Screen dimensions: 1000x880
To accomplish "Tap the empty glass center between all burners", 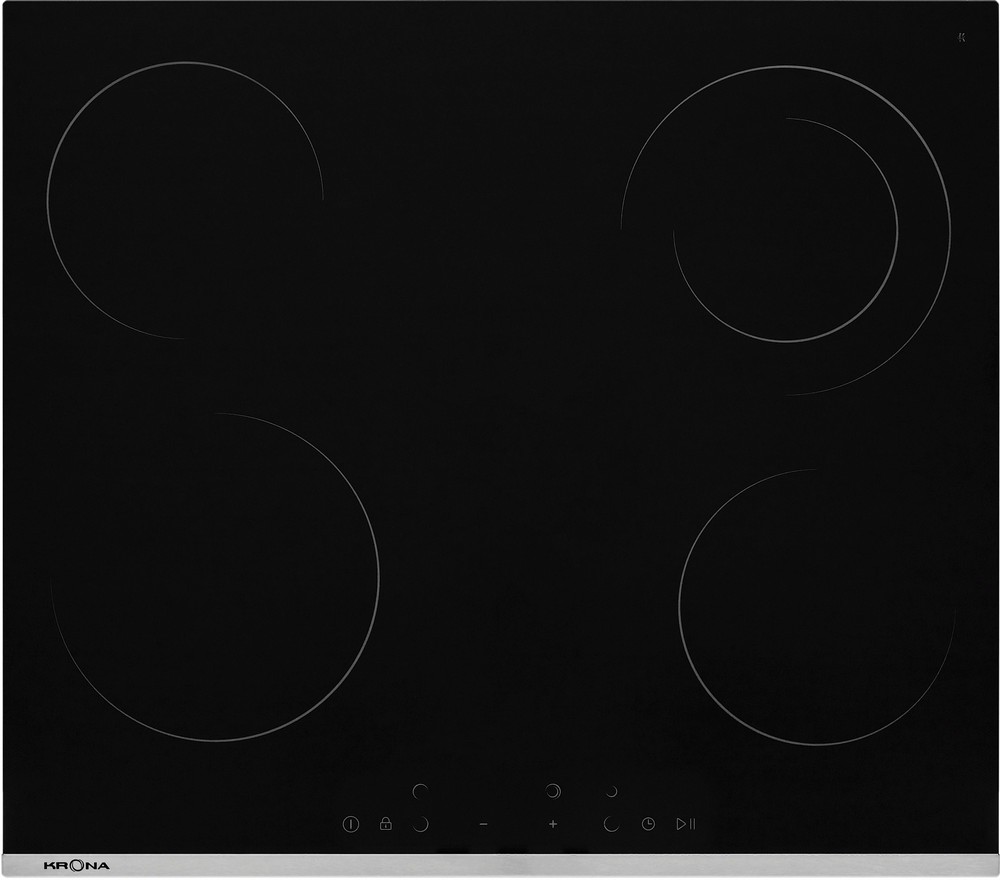I will pyautogui.click(x=500, y=400).
